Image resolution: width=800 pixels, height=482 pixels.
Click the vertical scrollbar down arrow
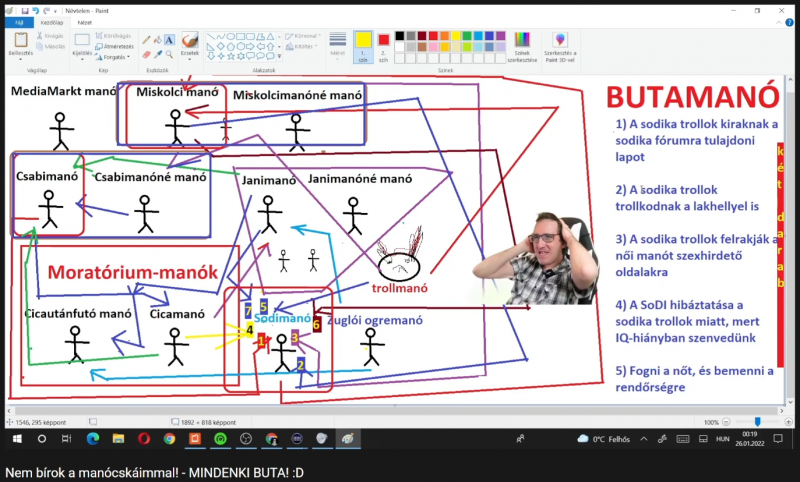point(790,401)
